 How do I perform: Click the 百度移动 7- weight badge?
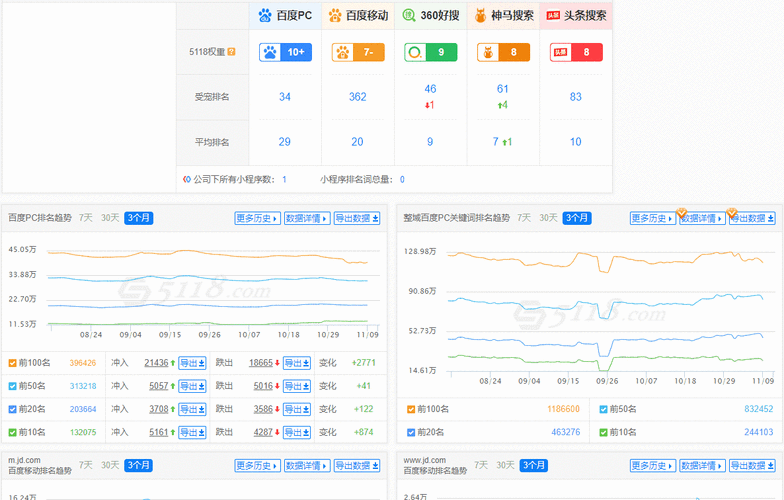click(x=357, y=52)
